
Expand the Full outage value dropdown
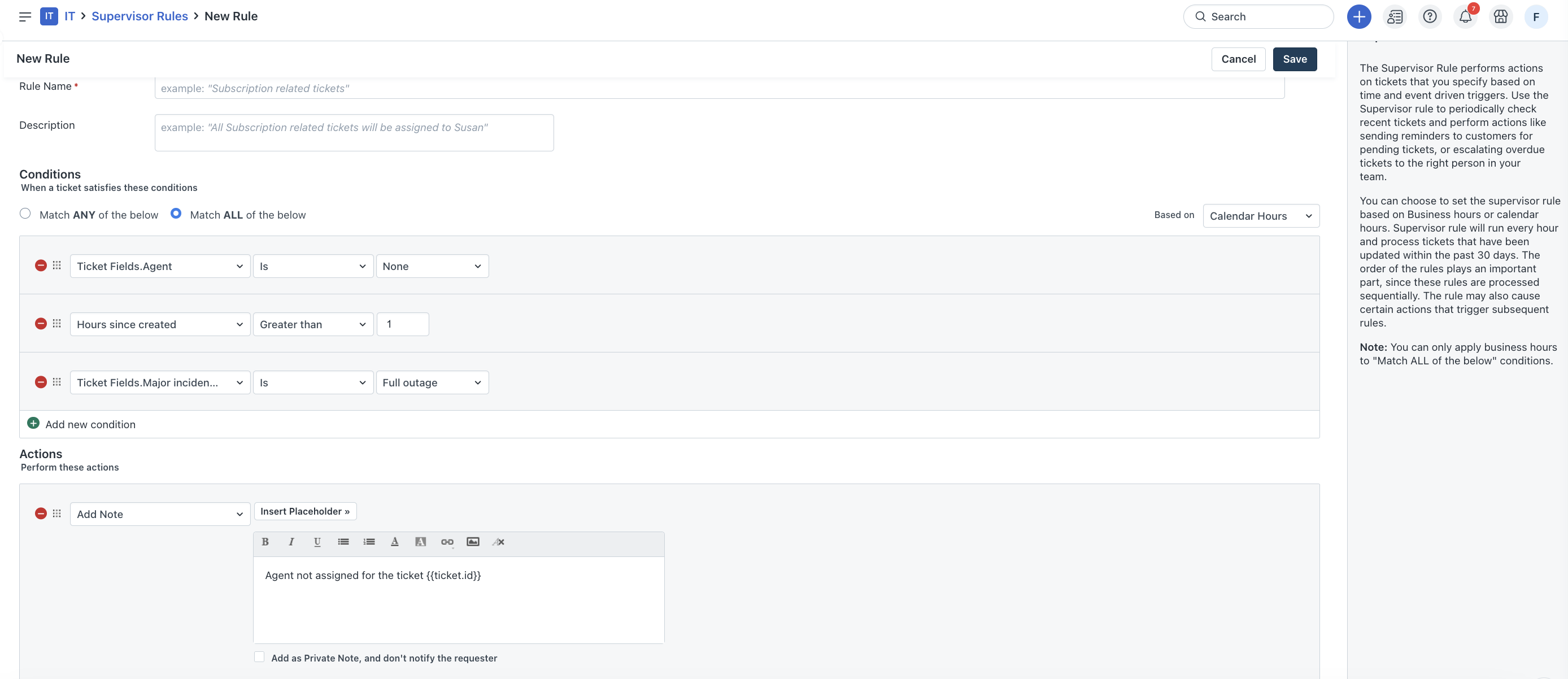click(432, 382)
